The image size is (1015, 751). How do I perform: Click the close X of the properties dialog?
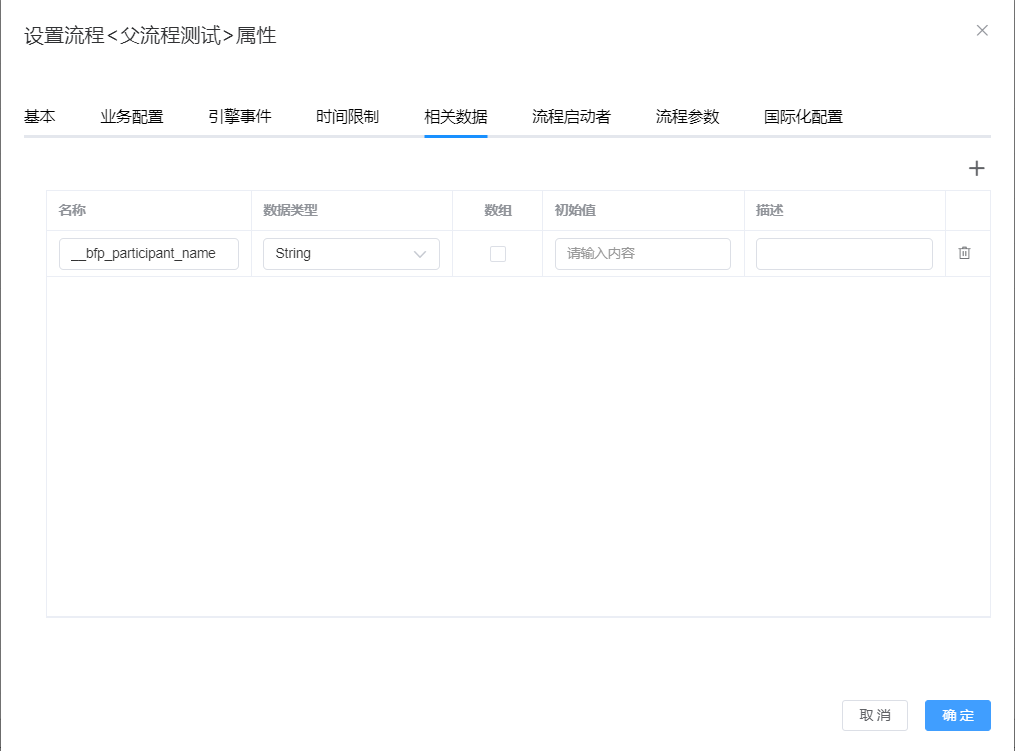tap(982, 30)
